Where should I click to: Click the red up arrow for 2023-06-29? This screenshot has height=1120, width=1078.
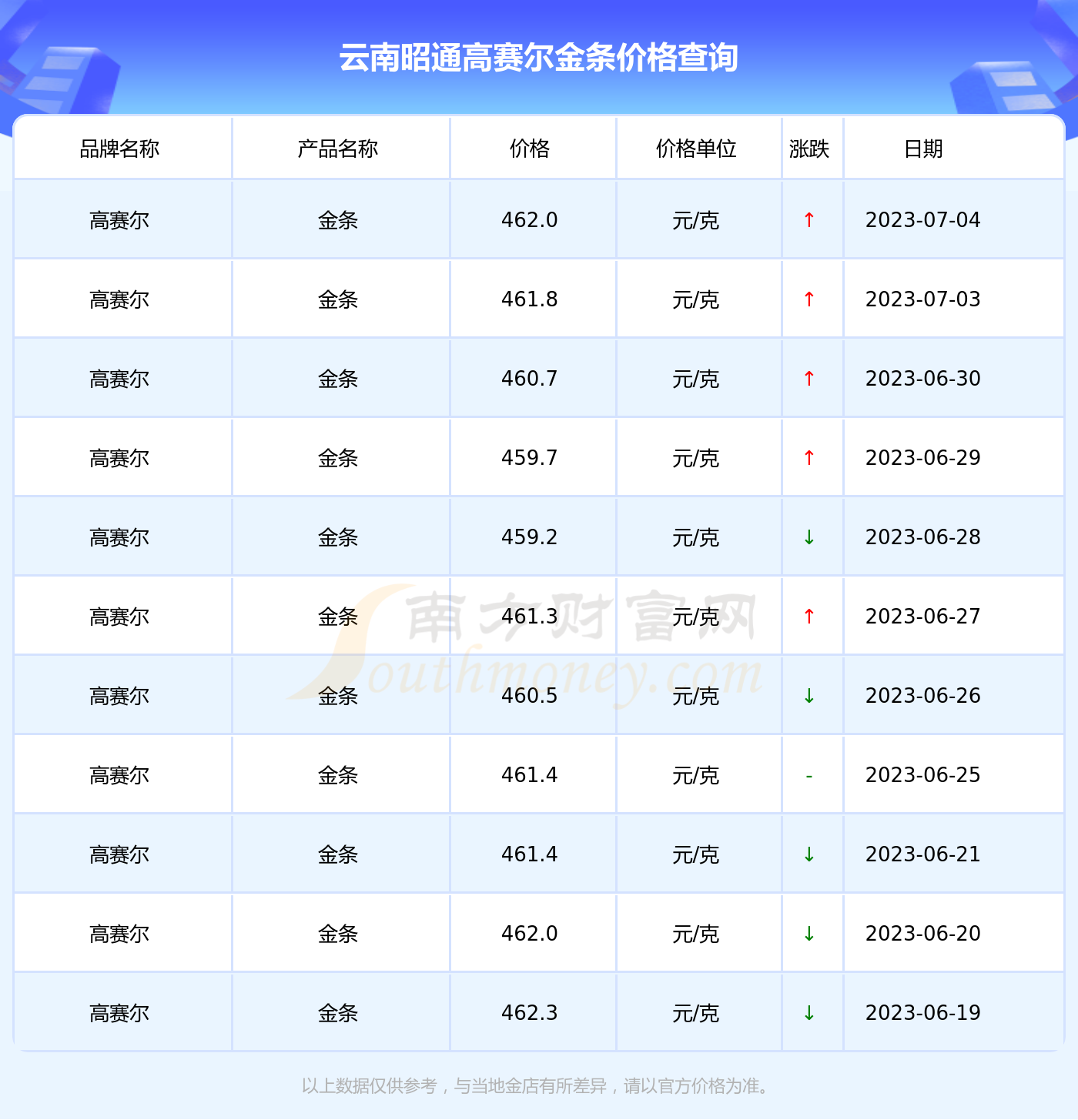coord(808,458)
